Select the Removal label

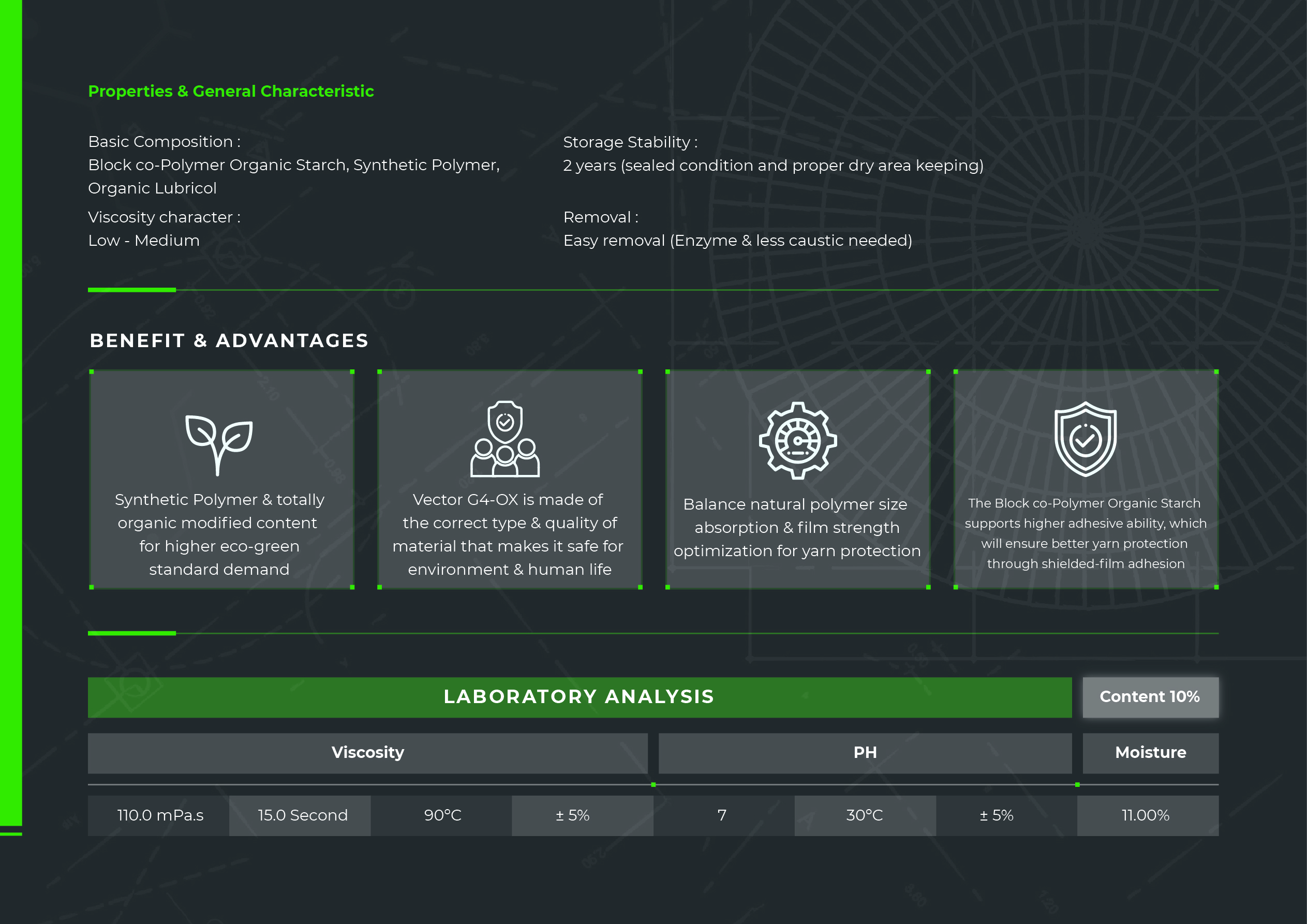coord(601,217)
